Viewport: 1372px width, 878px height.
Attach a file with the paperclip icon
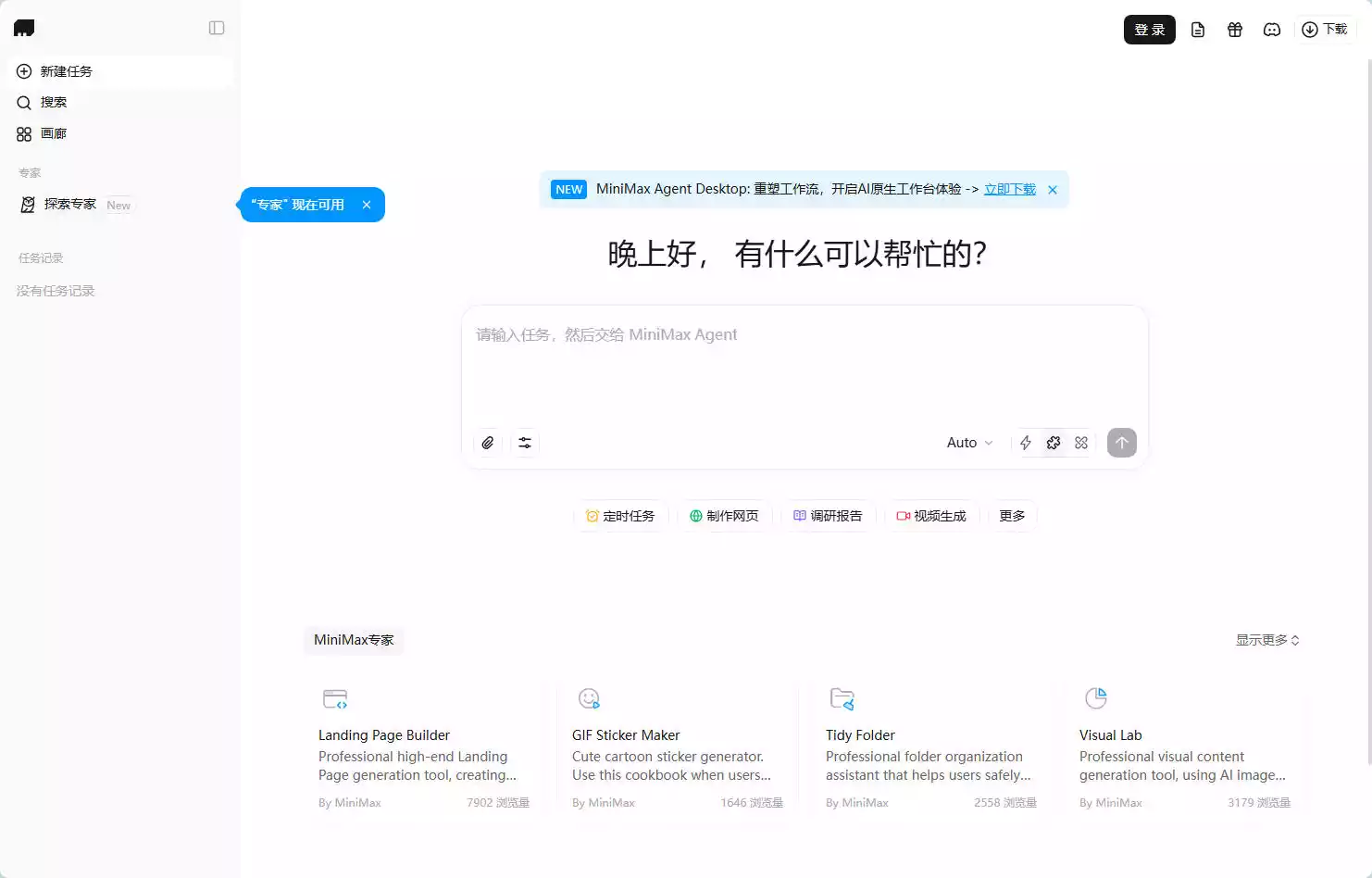click(488, 443)
